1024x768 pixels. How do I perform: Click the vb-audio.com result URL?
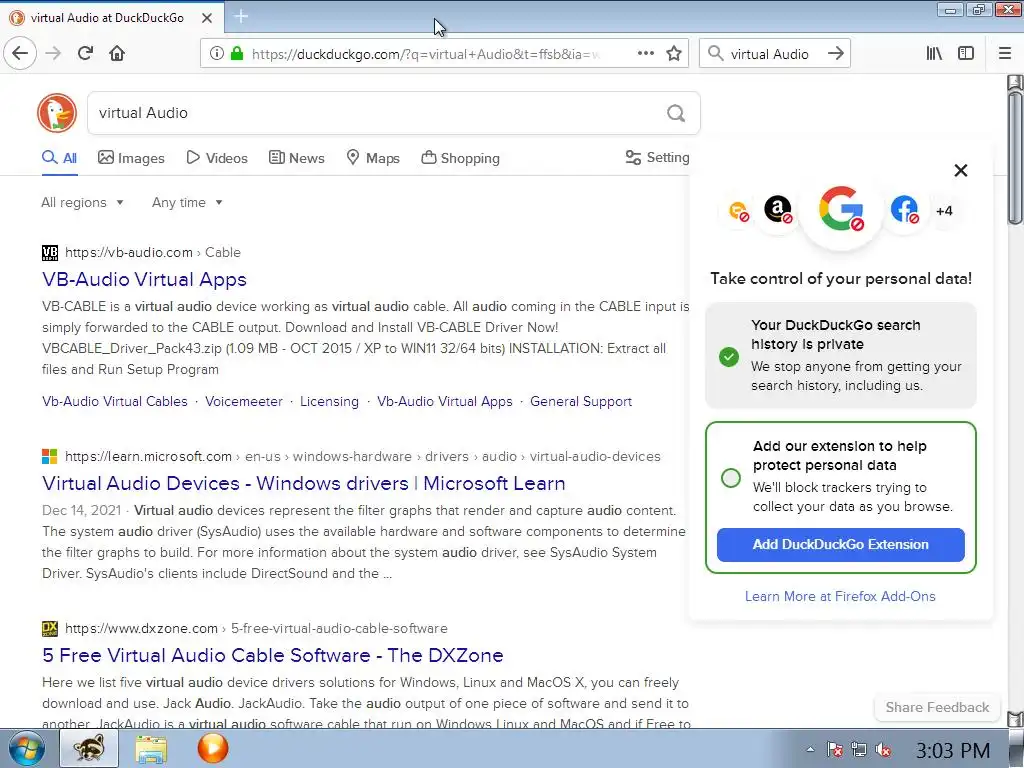[129, 253]
